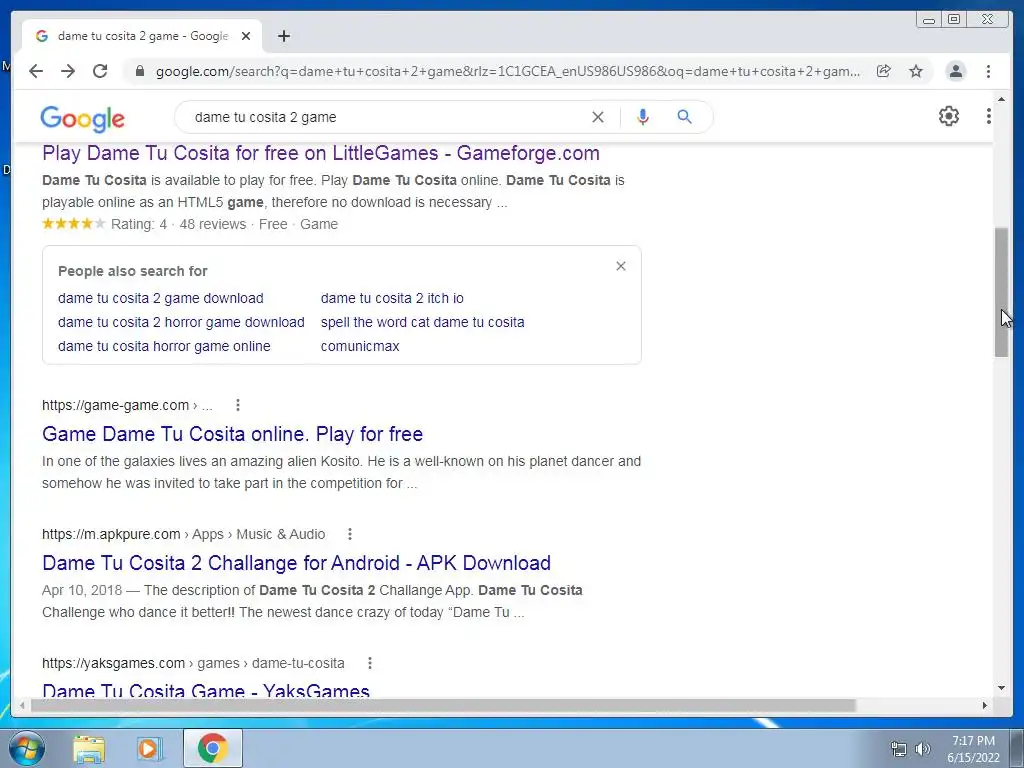Open the Chrome profile avatar
Image resolution: width=1024 pixels, height=768 pixels.
click(x=955, y=71)
